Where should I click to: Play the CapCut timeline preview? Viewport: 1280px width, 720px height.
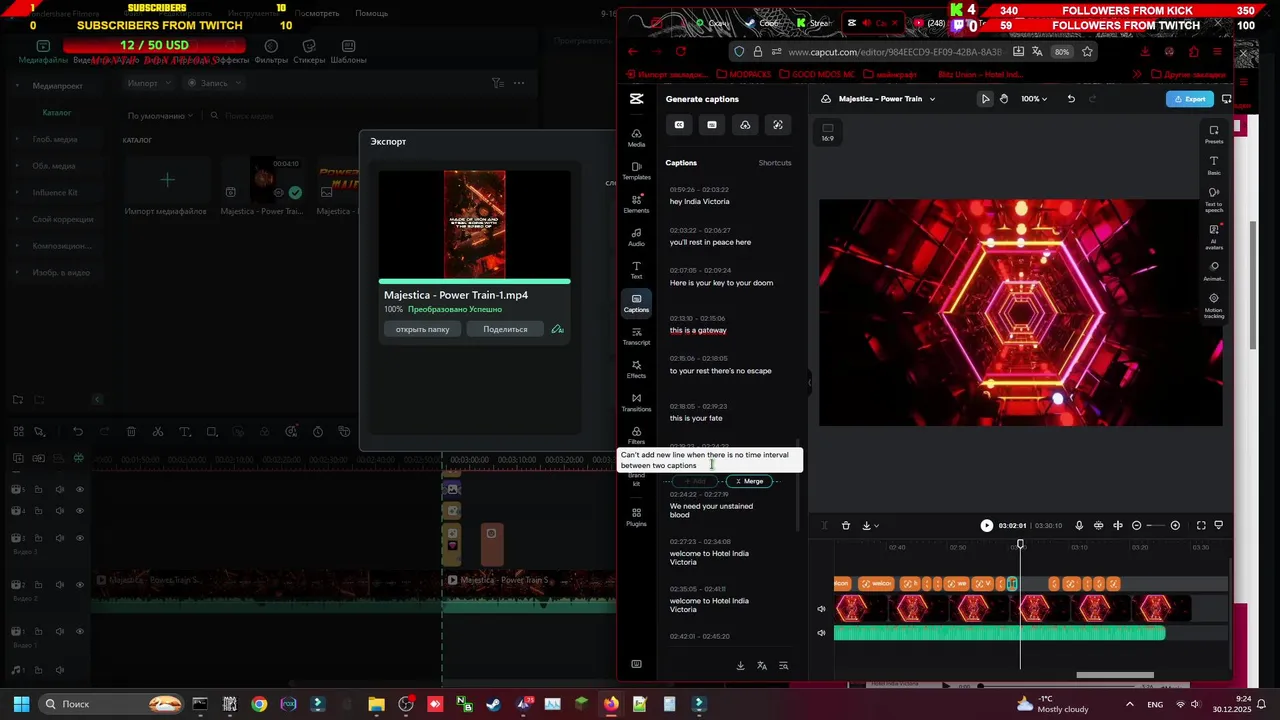pos(987,526)
